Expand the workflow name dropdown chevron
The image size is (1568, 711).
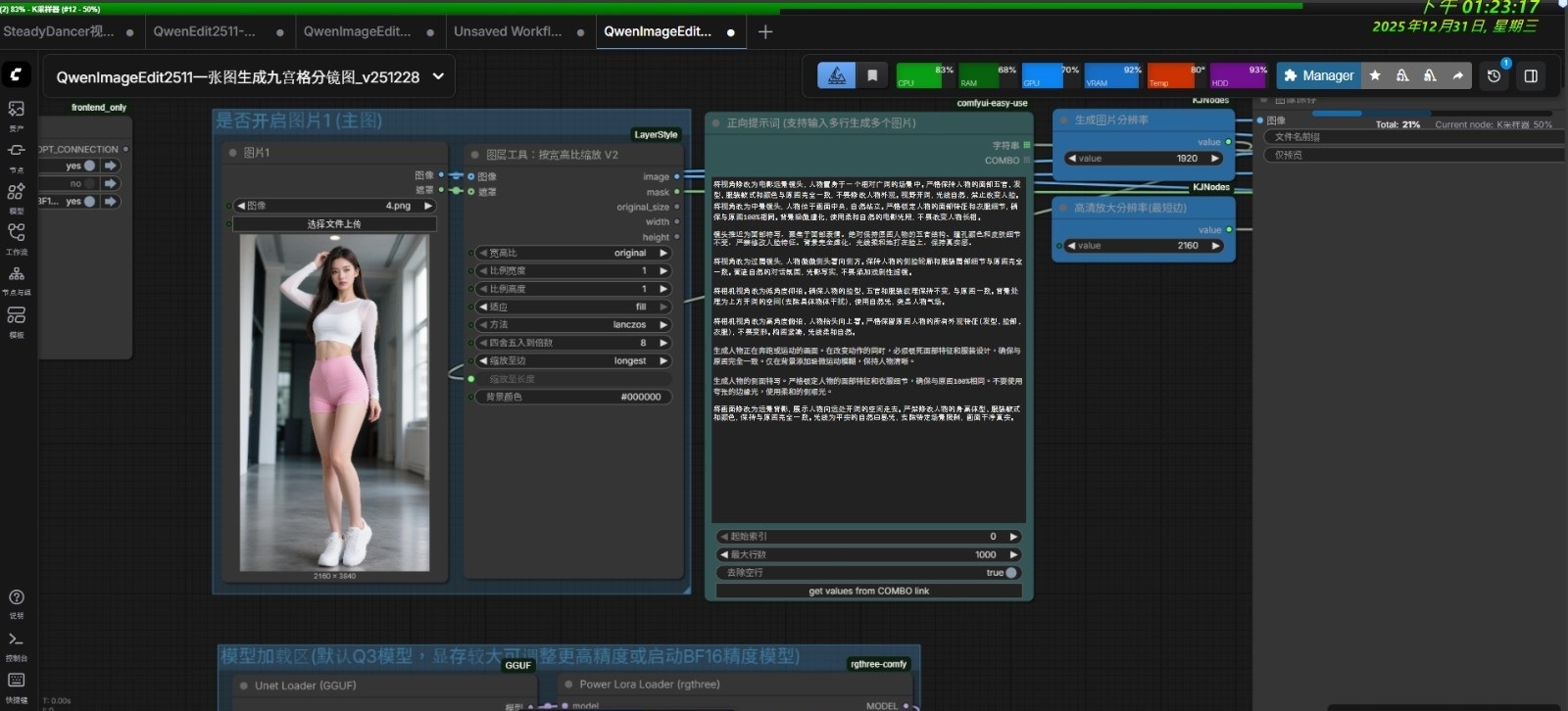pyautogui.click(x=438, y=76)
